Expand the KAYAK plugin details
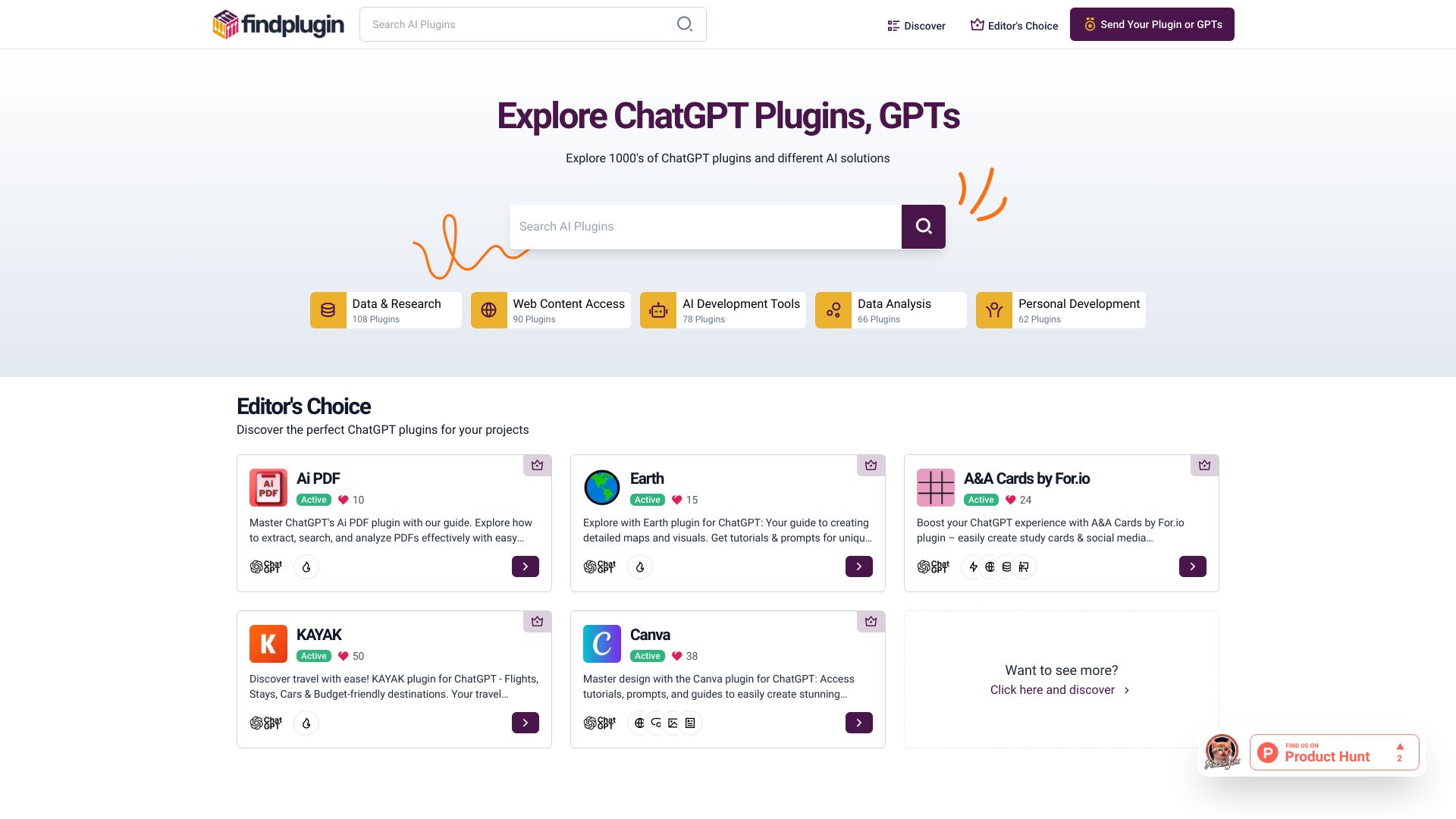Viewport: 1456px width, 819px height. click(x=524, y=722)
